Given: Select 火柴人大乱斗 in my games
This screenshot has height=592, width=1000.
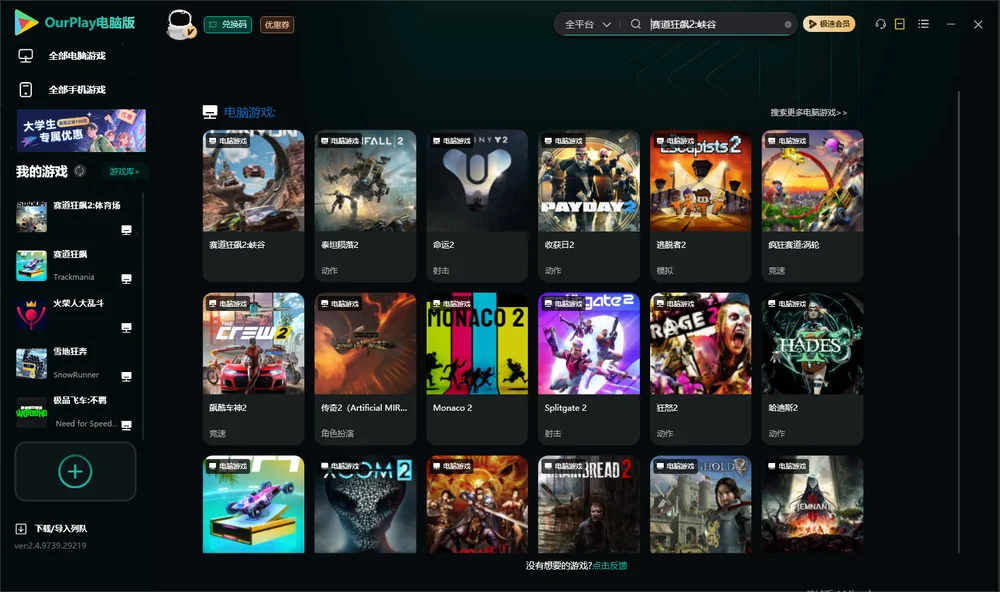Looking at the screenshot, I should click(75, 315).
